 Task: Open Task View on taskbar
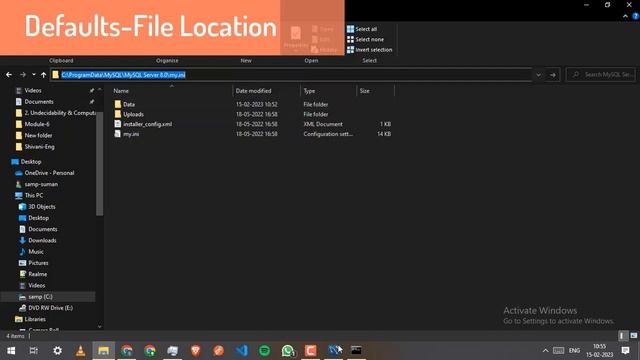click(34, 351)
